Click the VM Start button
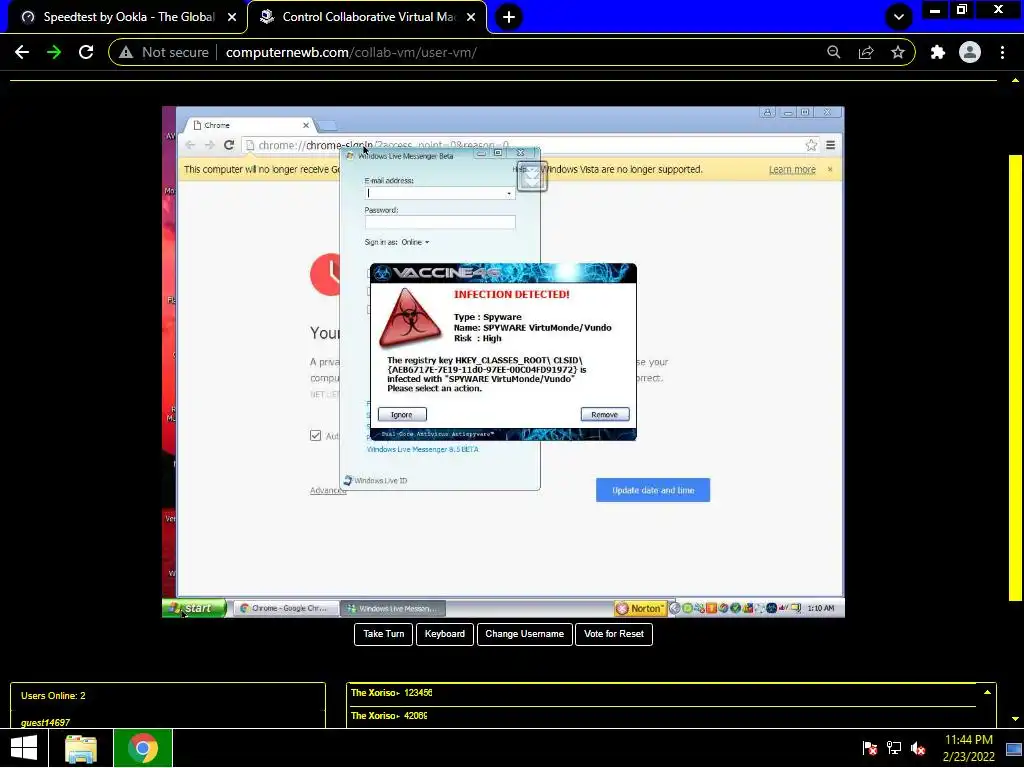Viewport: 1024px width, 768px height. (x=195, y=608)
